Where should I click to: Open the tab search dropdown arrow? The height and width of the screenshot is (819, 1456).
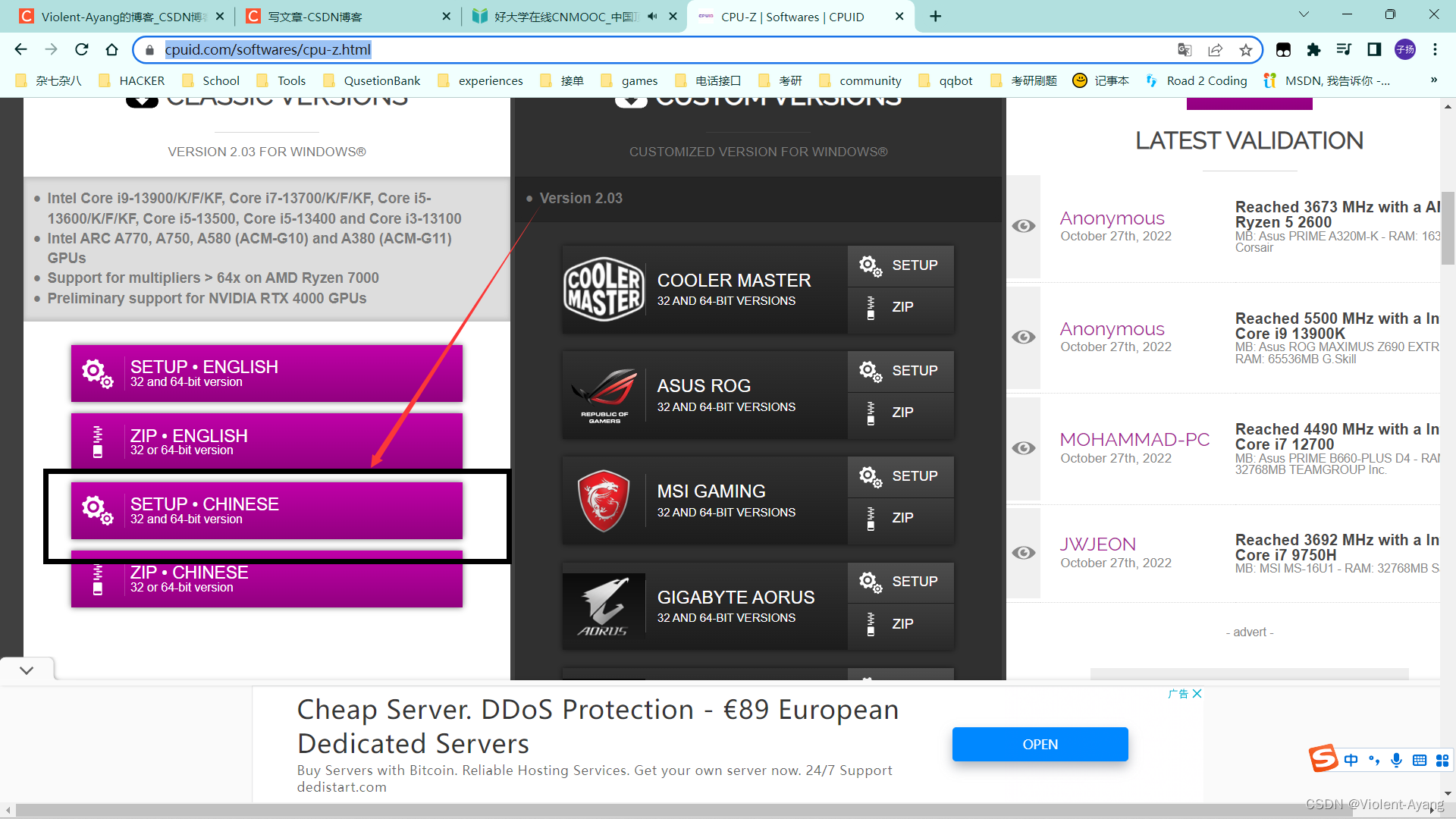coord(1304,15)
